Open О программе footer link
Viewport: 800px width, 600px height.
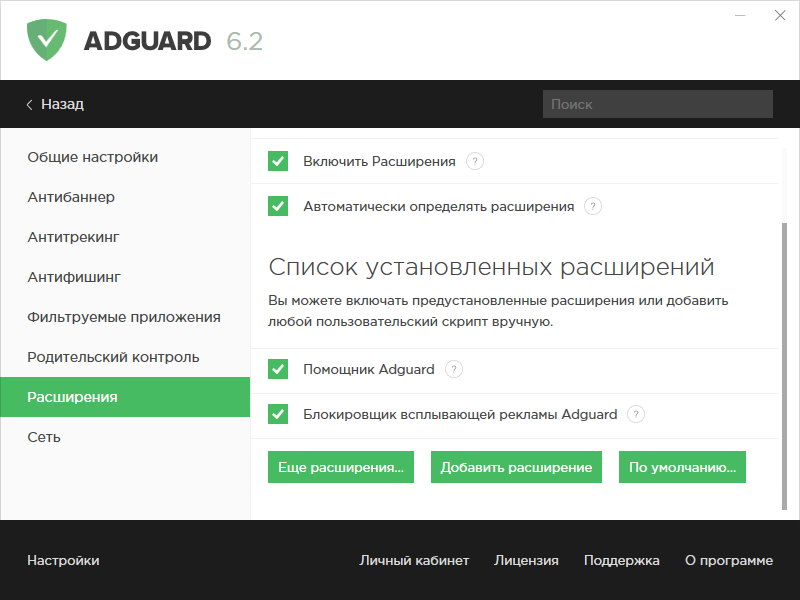729,560
